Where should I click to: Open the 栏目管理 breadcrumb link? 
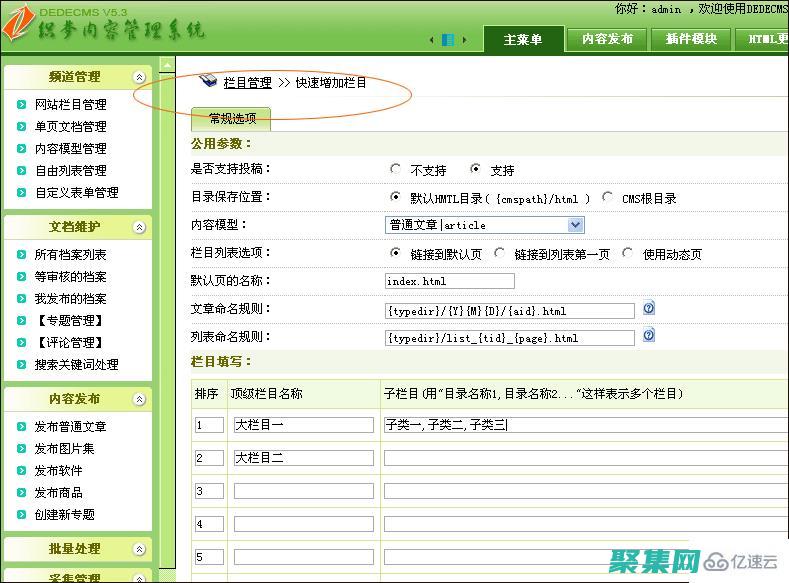[x=247, y=83]
